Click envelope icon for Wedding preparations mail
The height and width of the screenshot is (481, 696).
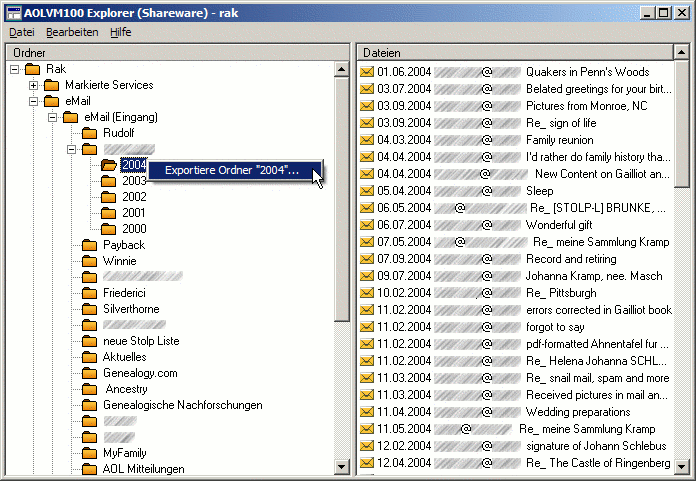coord(367,412)
